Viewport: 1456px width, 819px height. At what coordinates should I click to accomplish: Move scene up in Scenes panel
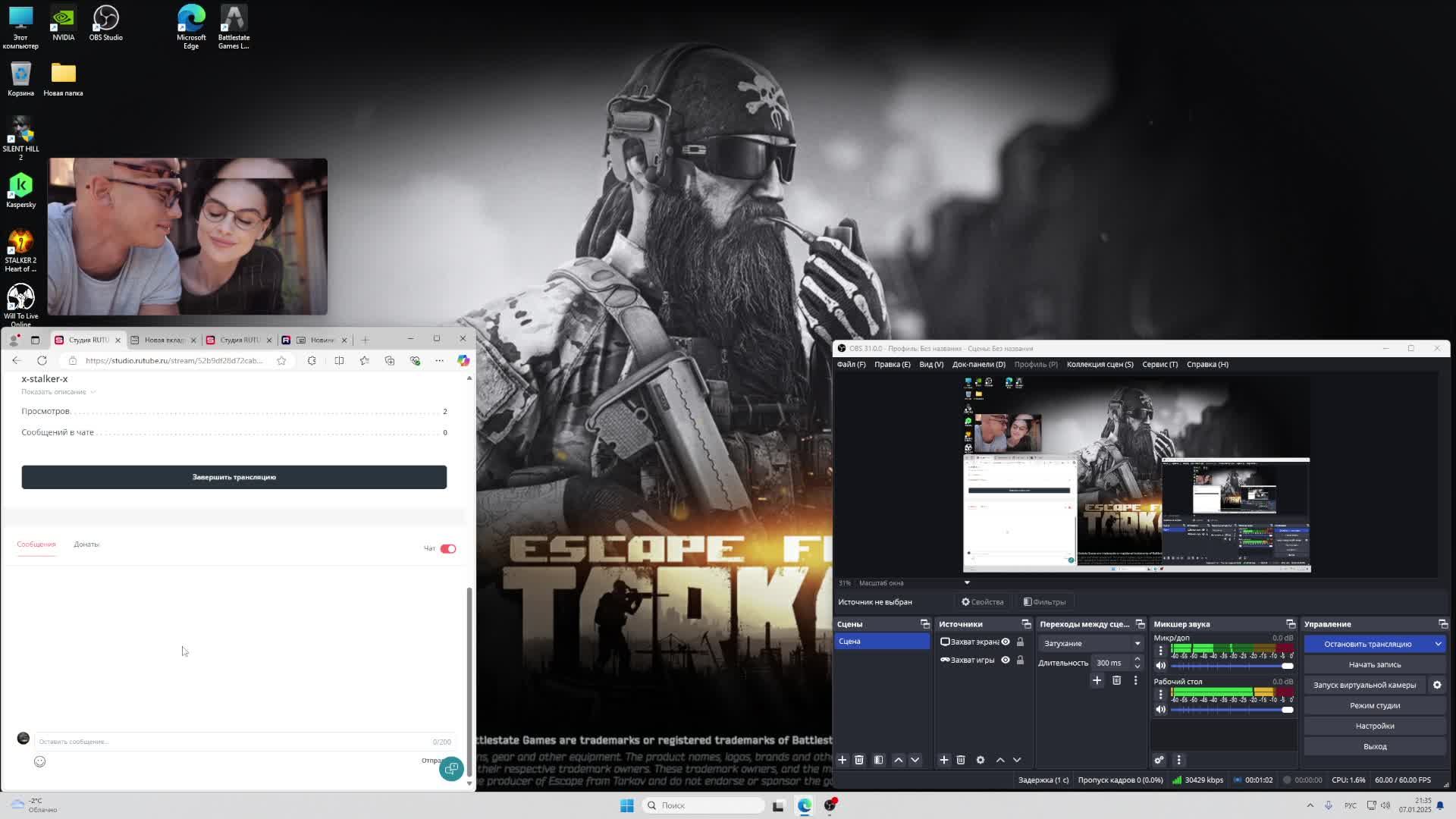point(899,760)
